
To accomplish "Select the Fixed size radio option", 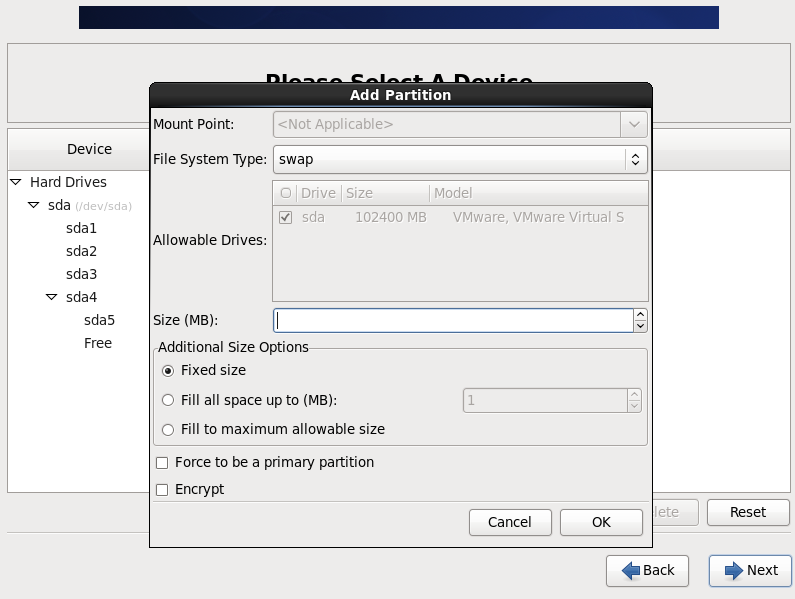I will pos(168,370).
